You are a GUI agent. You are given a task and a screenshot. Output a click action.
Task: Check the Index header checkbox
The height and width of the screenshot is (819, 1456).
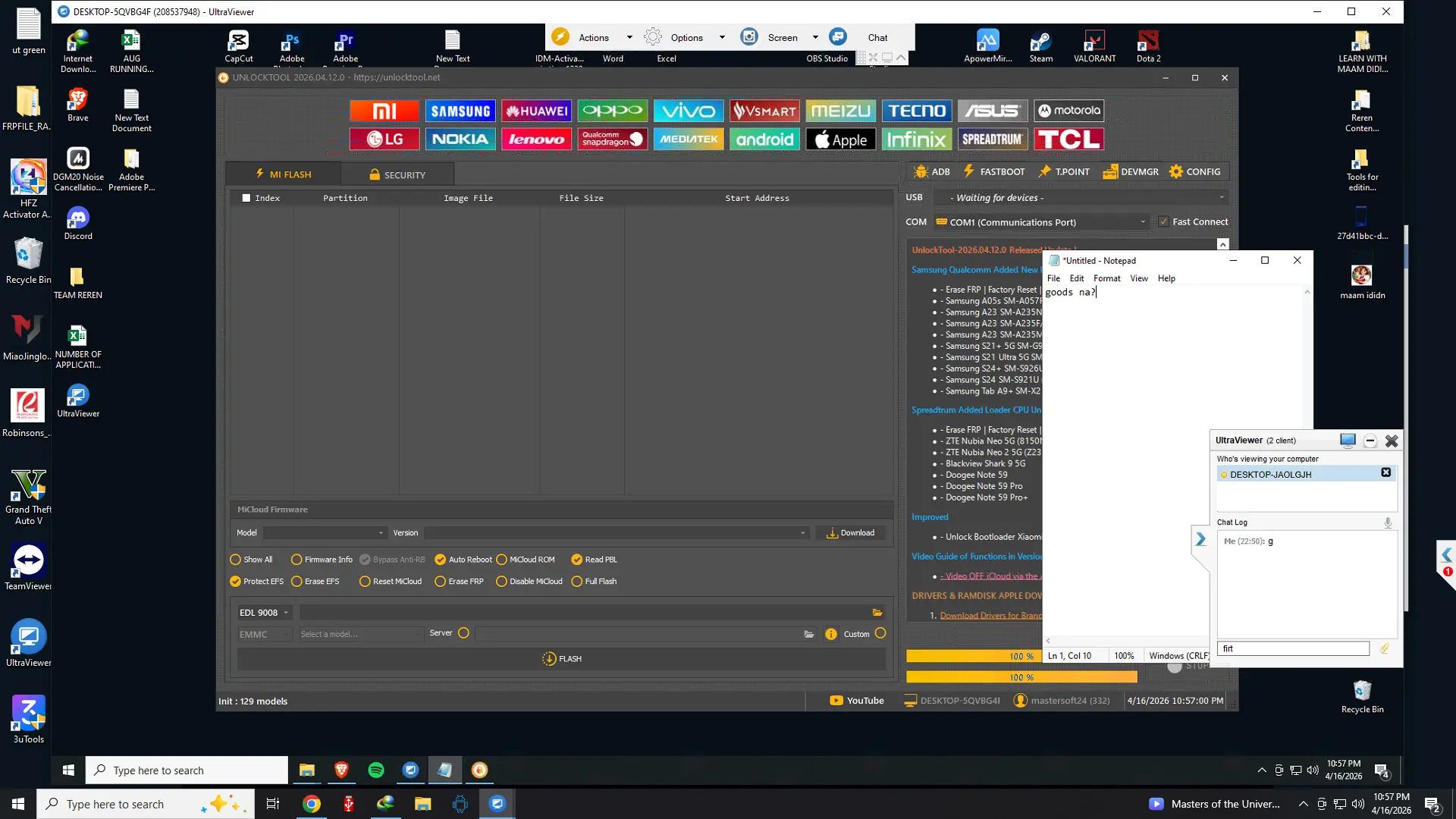pos(246,198)
